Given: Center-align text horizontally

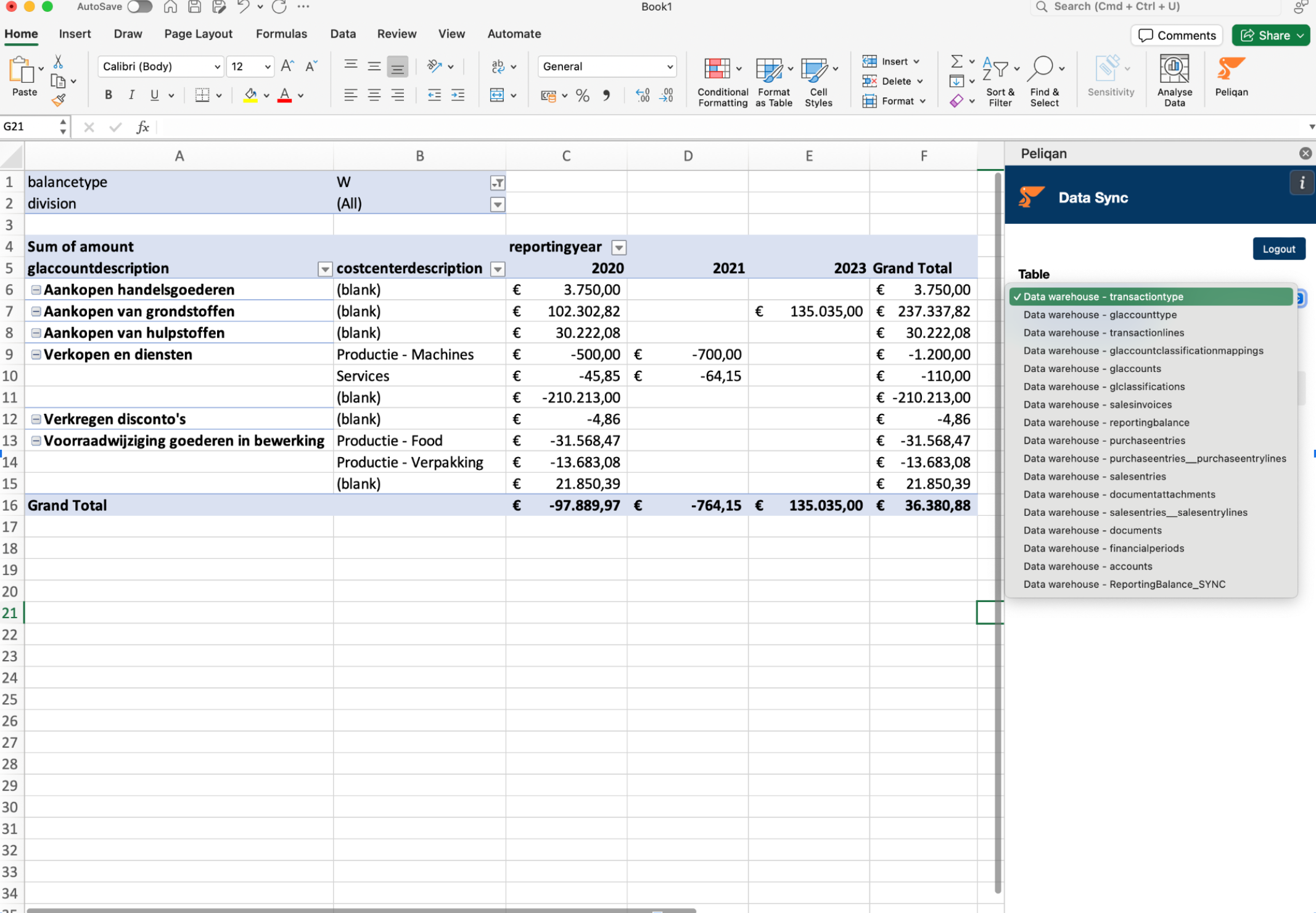Looking at the screenshot, I should pyautogui.click(x=374, y=95).
